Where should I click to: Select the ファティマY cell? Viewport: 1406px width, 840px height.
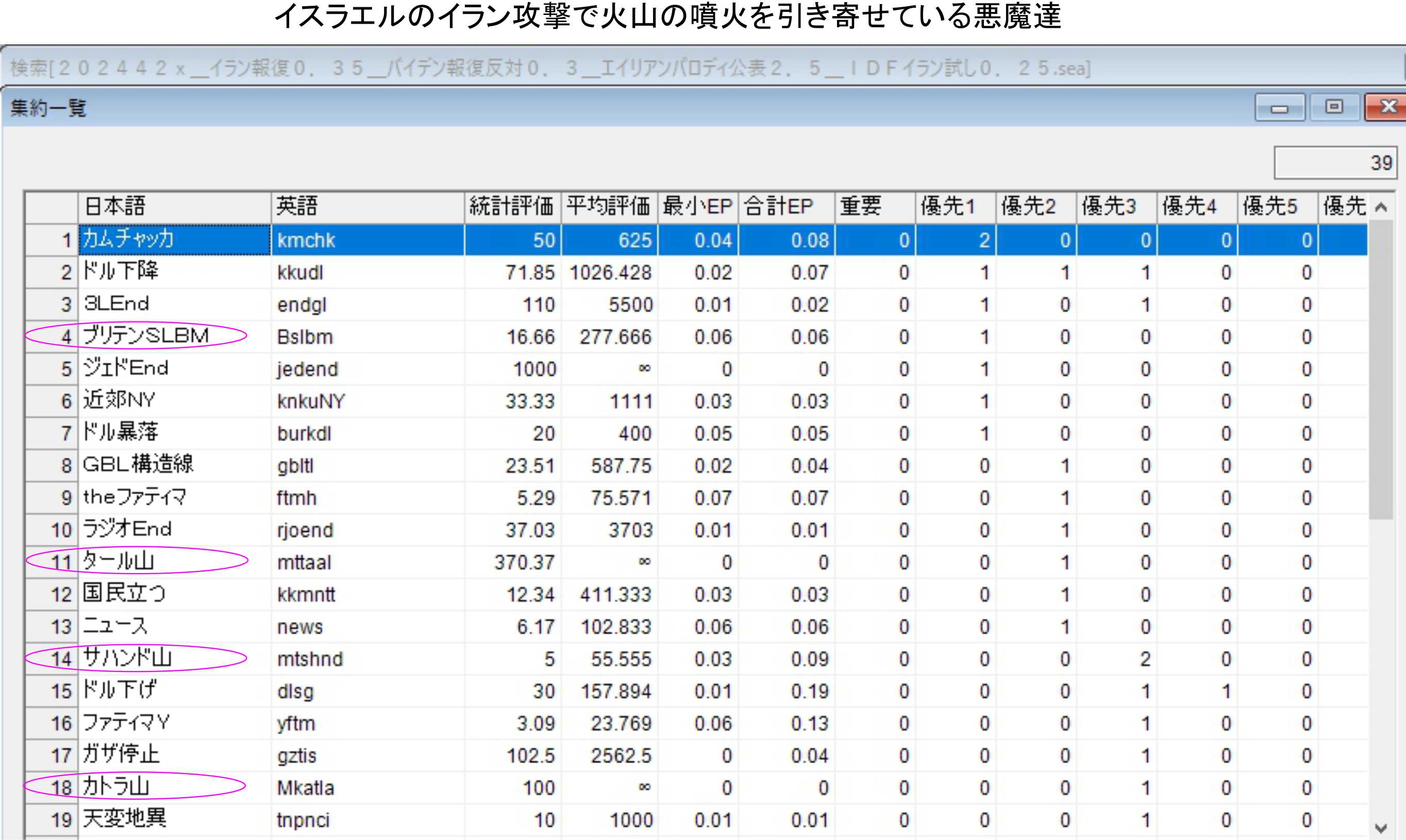coord(175,724)
